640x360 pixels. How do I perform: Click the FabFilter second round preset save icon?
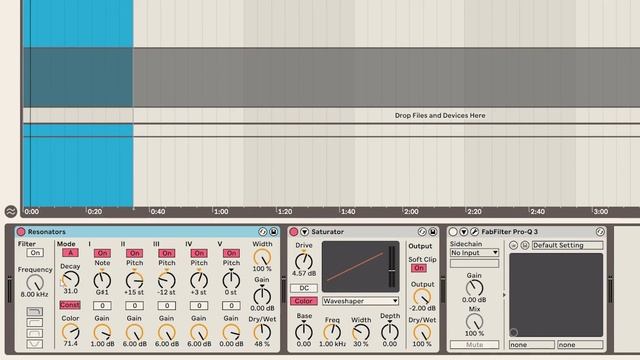pyautogui.click(x=524, y=245)
